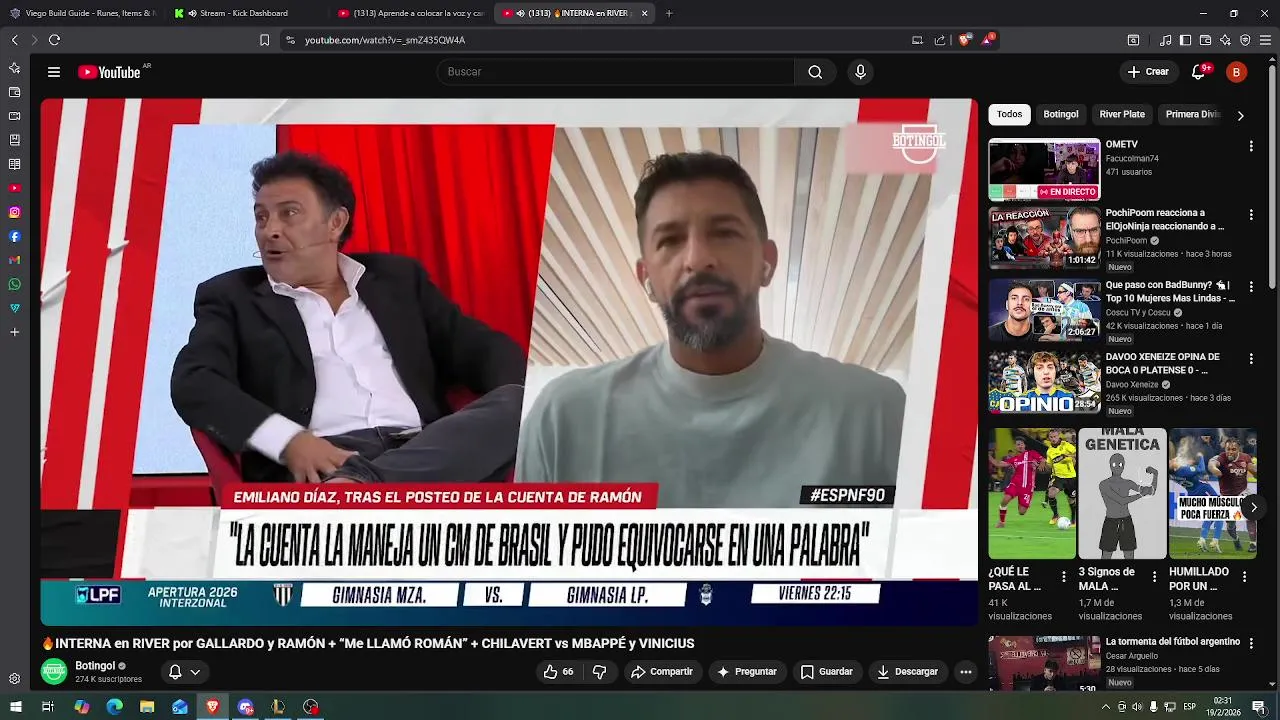
Task: Open OMETV live stream thumbnail
Action: (1044, 169)
